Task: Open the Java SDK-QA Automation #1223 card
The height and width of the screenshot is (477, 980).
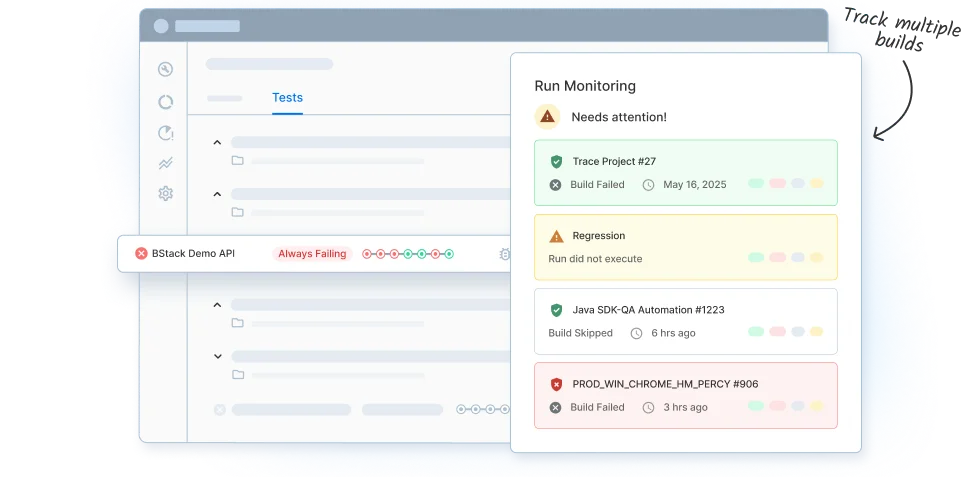Action: click(685, 321)
